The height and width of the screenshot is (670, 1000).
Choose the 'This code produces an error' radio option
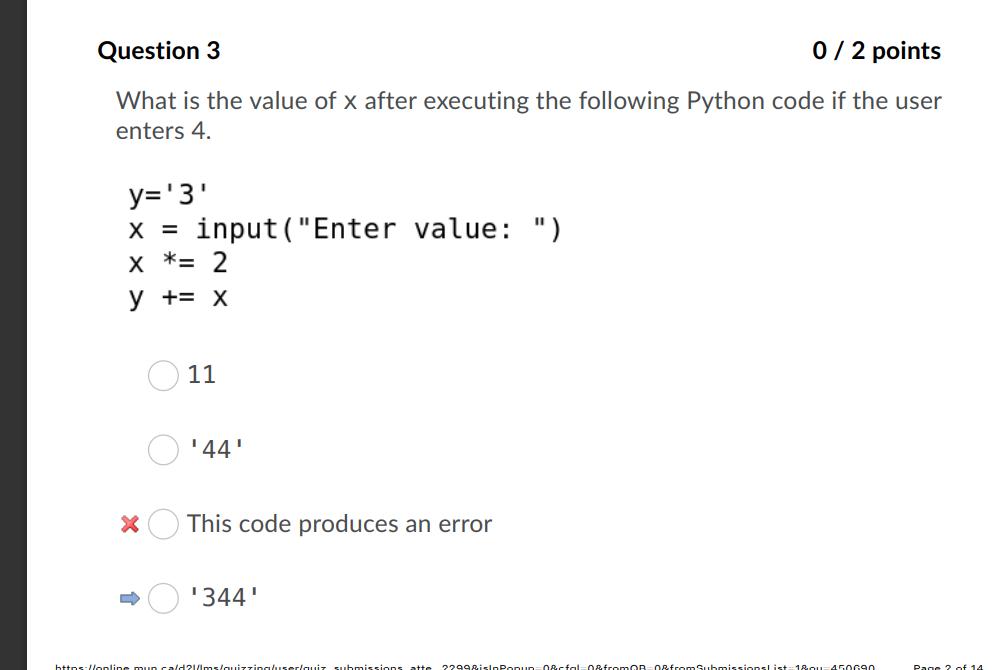pos(162,524)
